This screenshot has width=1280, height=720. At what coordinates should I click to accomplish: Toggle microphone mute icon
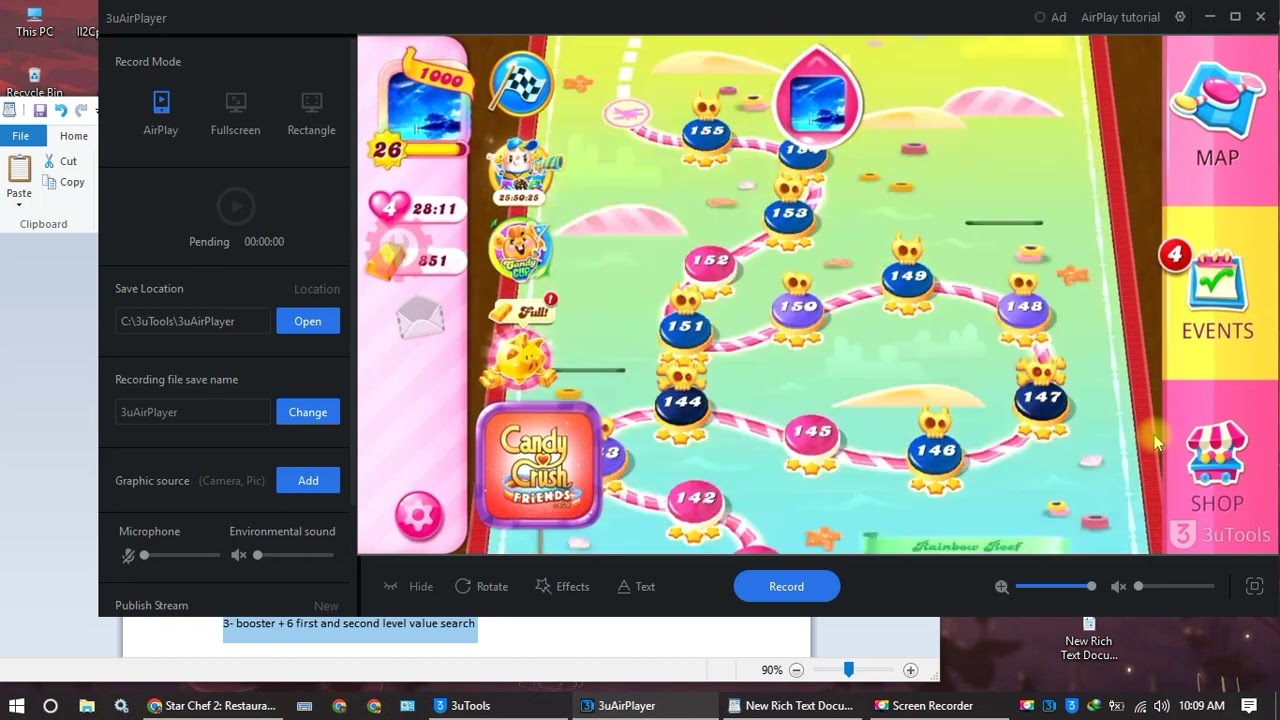(x=128, y=555)
